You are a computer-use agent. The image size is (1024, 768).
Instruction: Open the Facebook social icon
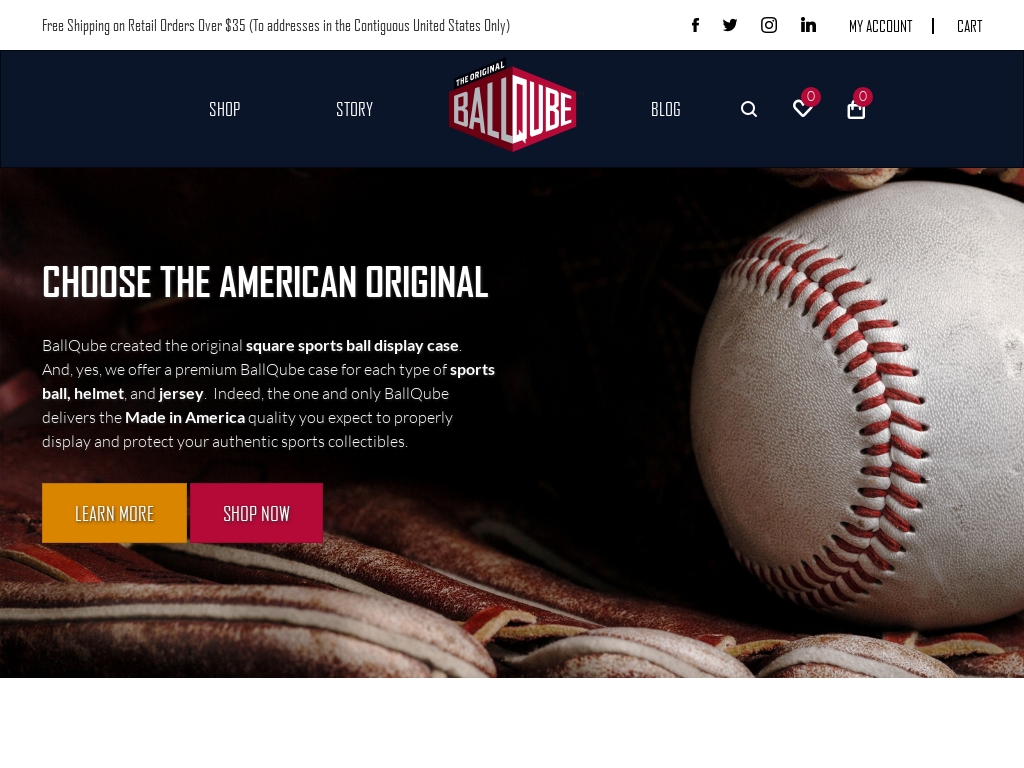696,25
